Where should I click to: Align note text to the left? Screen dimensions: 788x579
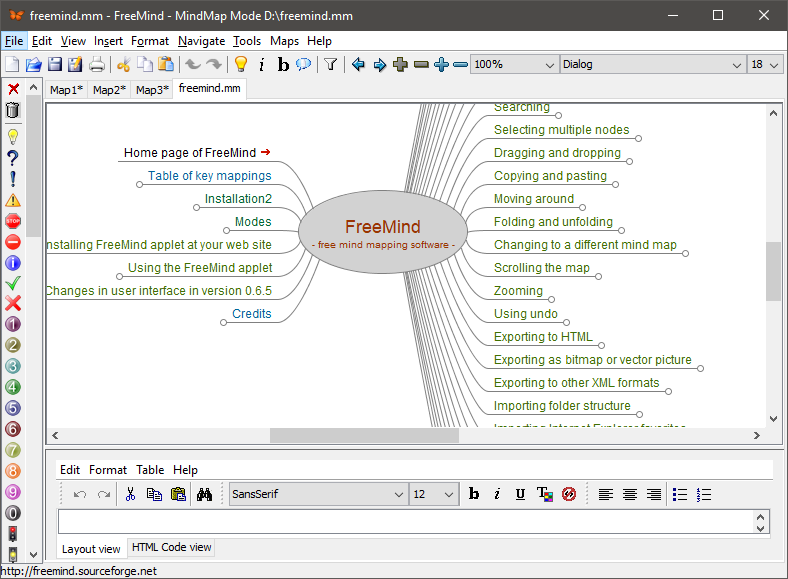pos(606,495)
